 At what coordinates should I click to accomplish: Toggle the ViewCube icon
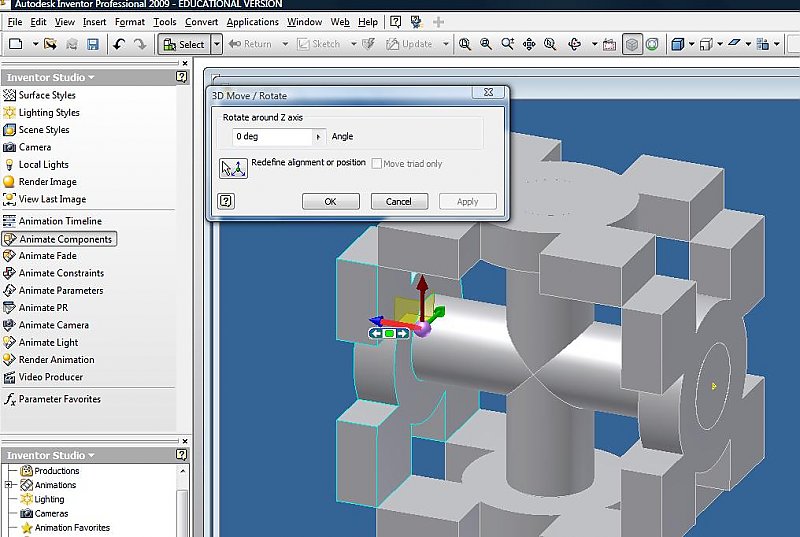click(x=632, y=44)
